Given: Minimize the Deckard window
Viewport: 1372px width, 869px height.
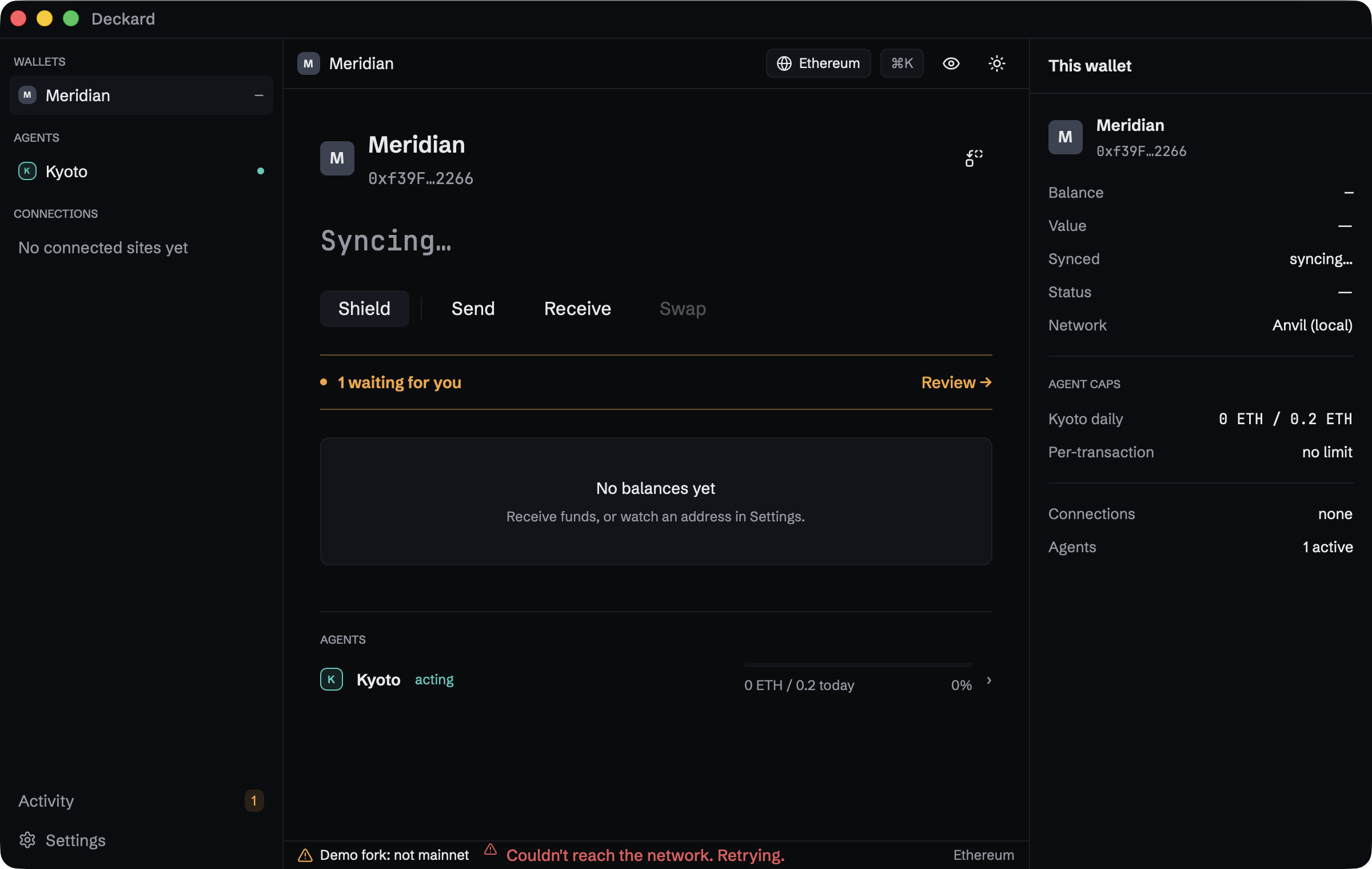Looking at the screenshot, I should [45, 19].
